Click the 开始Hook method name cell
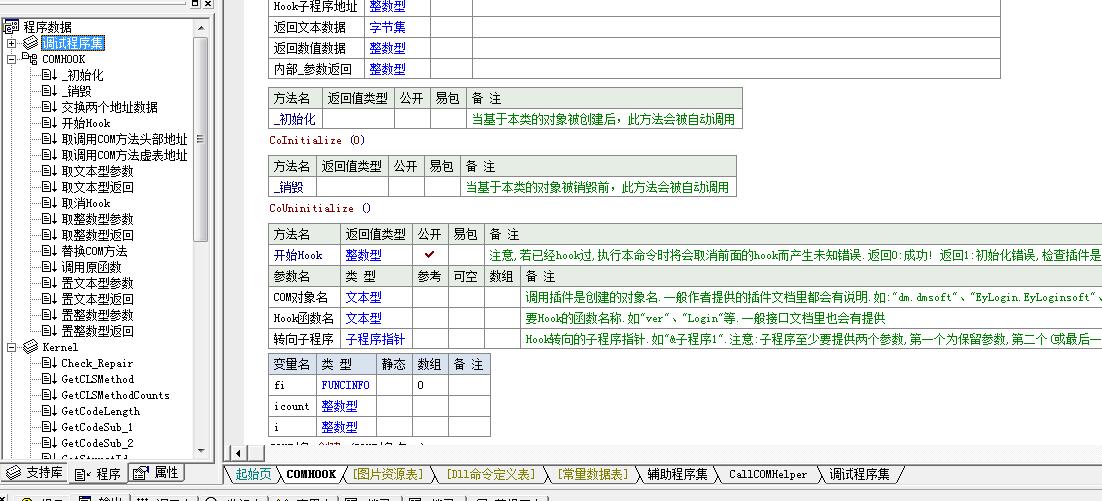 (x=304, y=255)
